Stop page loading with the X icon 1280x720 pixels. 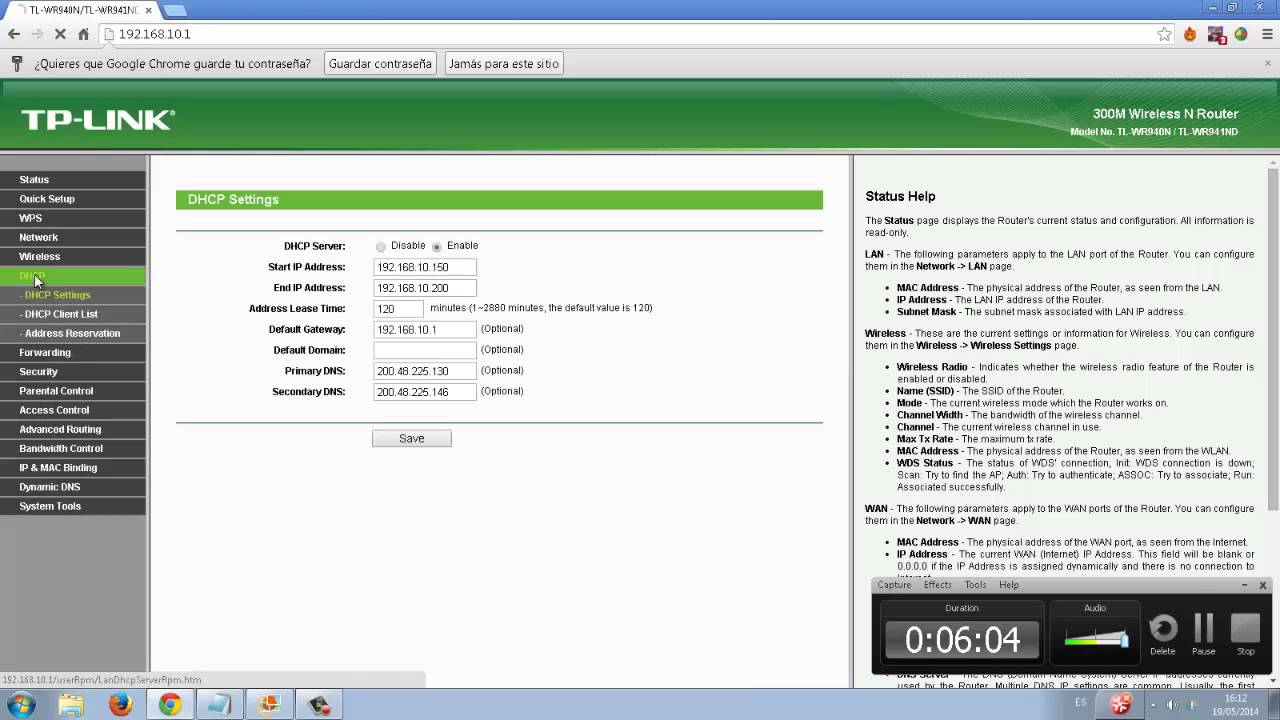coord(60,34)
